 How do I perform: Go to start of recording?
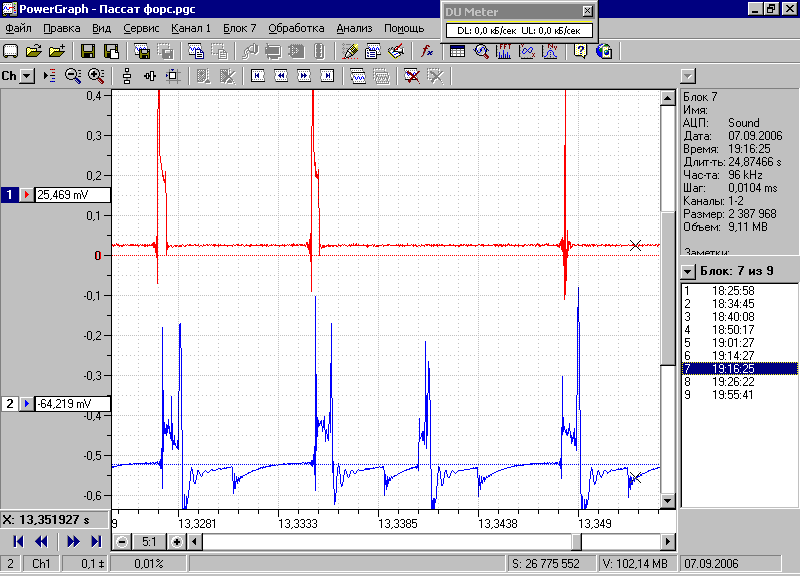(18, 541)
